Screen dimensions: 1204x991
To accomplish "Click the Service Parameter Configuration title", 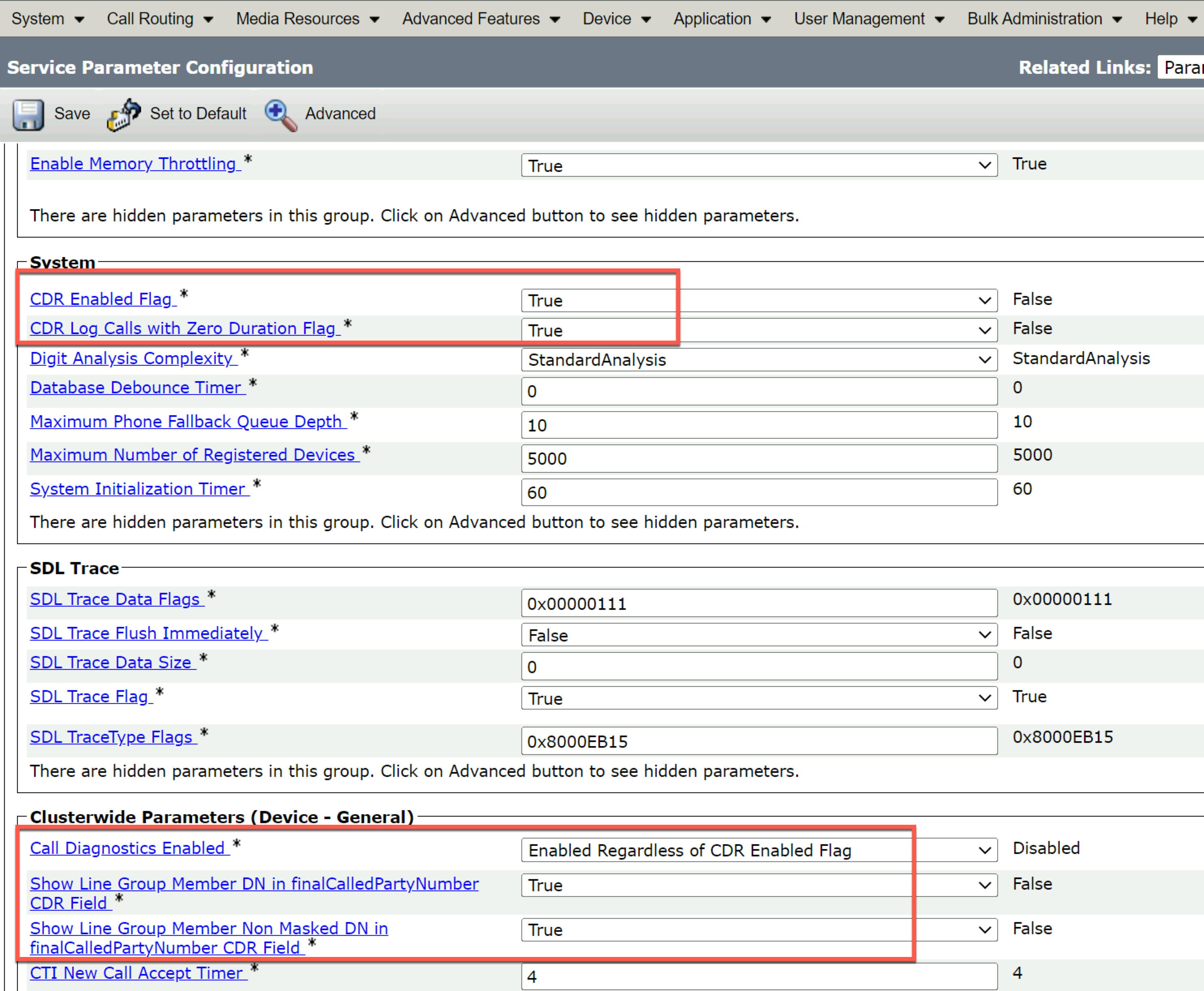I will tap(161, 67).
